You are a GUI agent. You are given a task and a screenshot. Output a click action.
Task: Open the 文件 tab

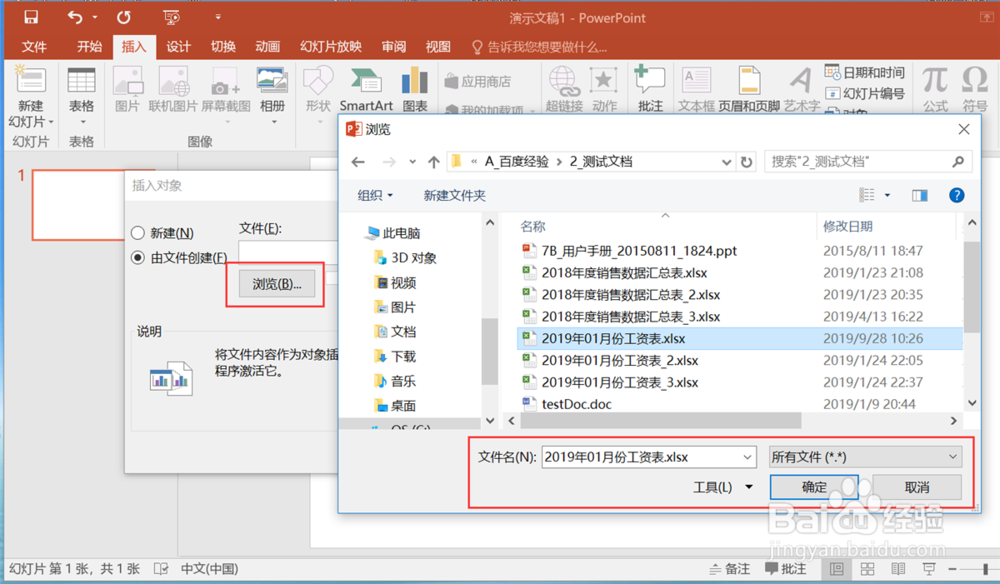point(34,47)
